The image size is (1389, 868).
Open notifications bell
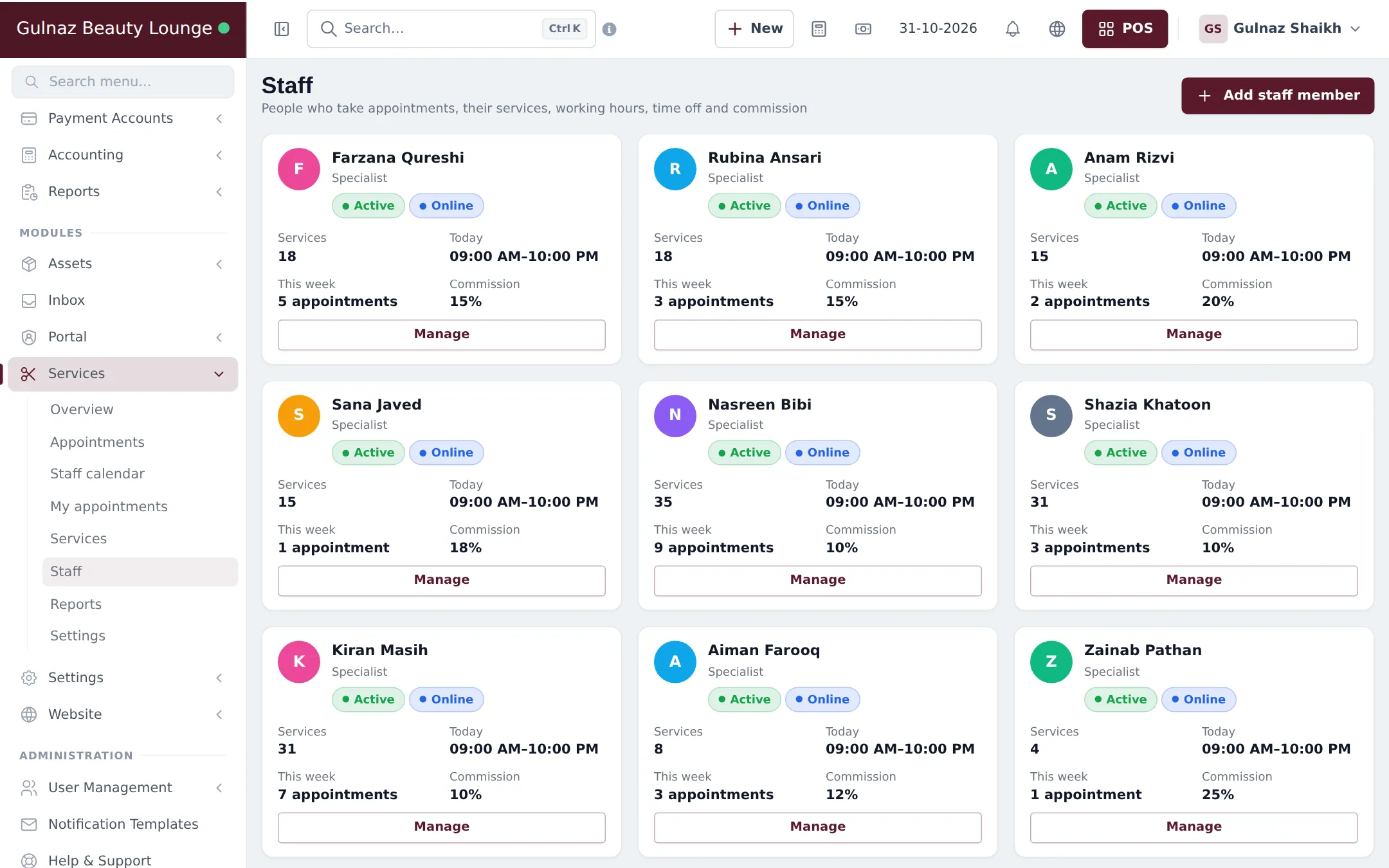(x=1013, y=29)
